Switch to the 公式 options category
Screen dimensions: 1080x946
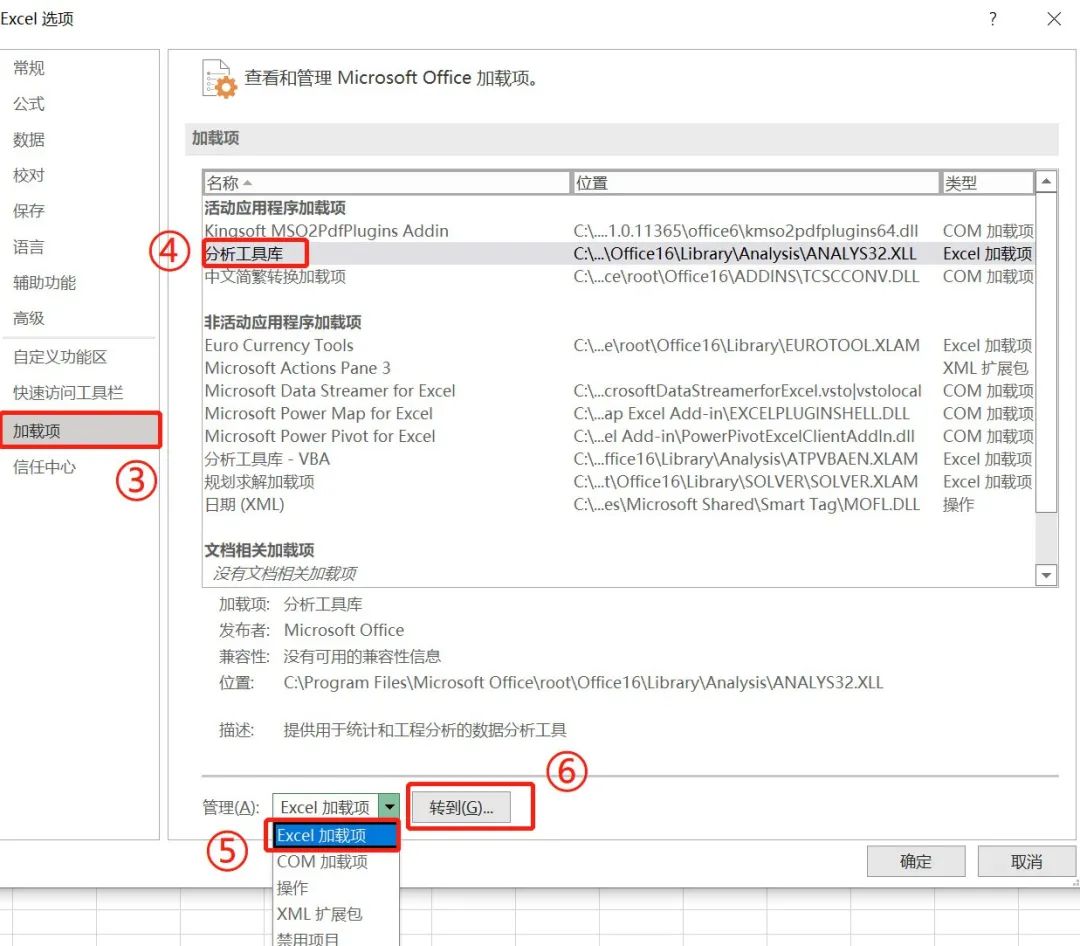pos(28,103)
